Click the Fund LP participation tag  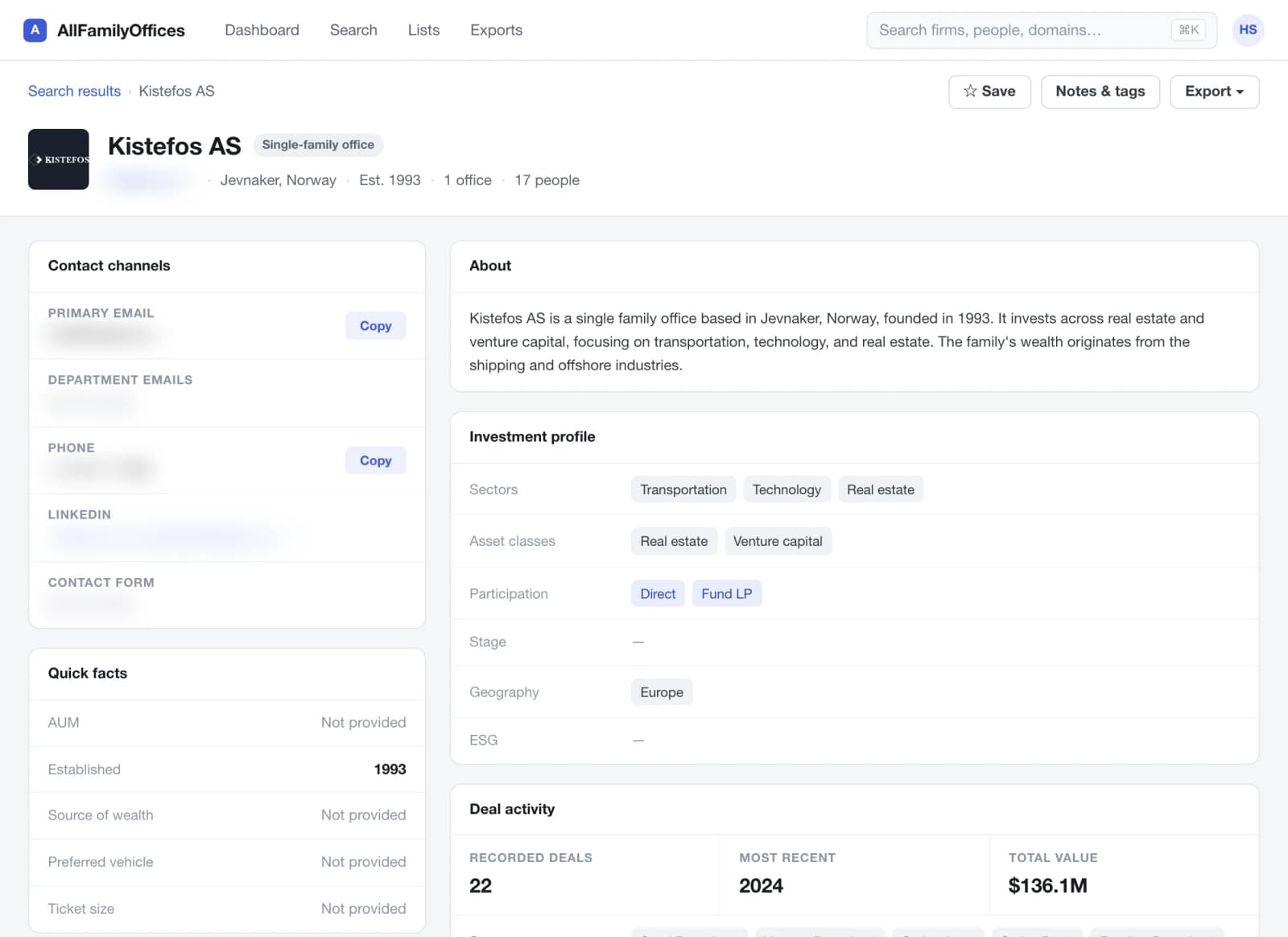[726, 593]
